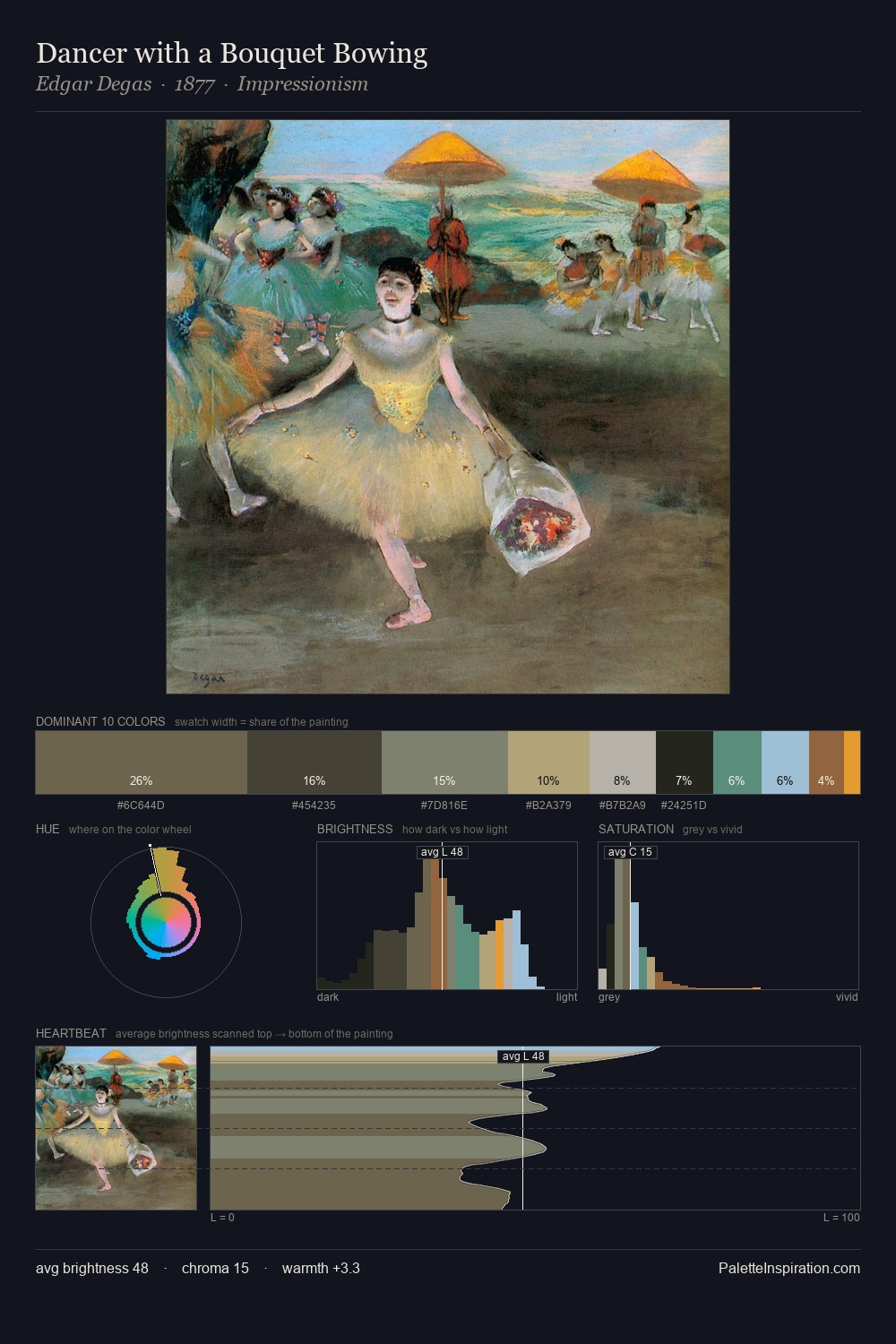Click the hex code #6C644D
Viewport: 896px width, 1344px height.
coord(141,806)
